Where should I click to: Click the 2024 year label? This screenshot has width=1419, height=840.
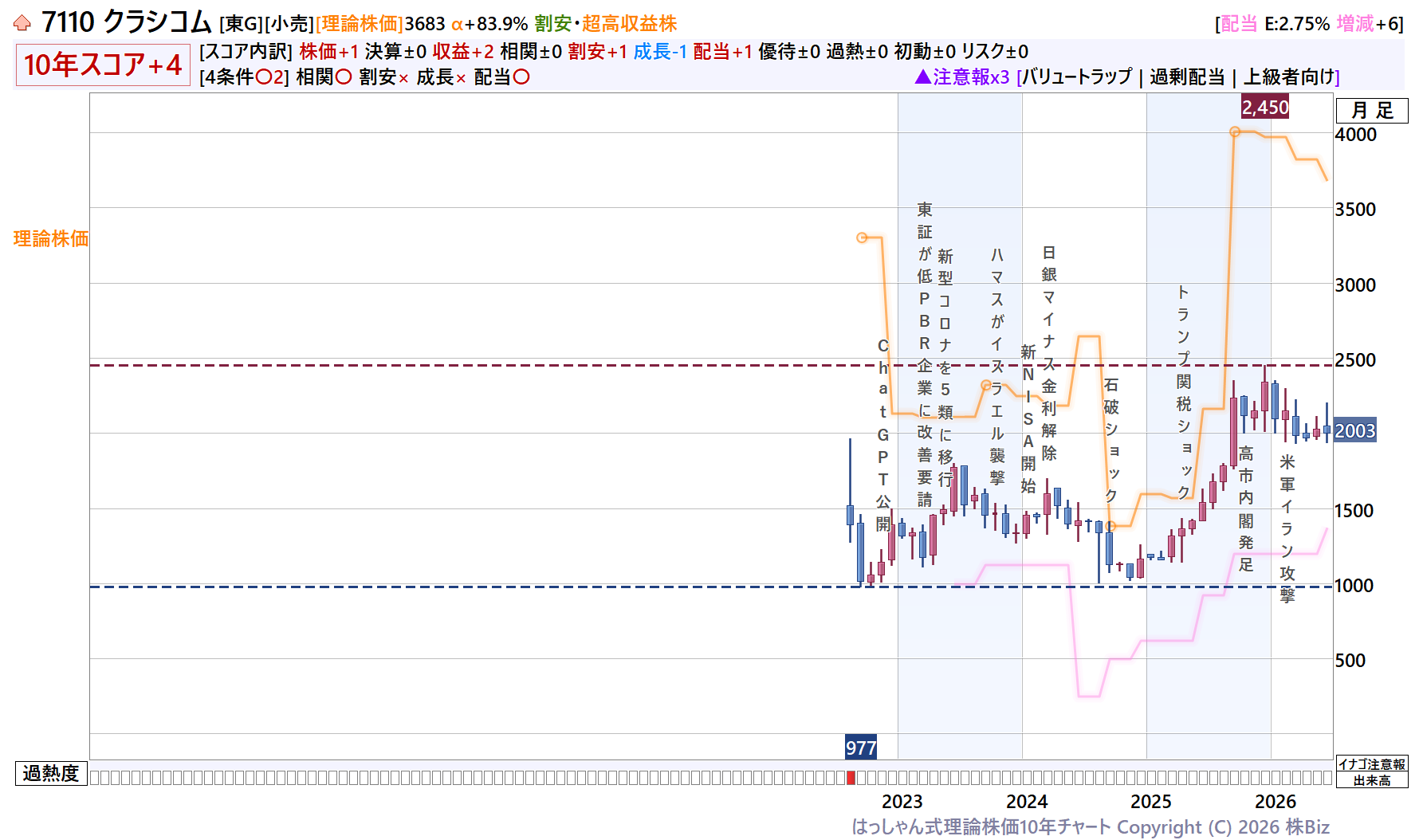point(1027,802)
